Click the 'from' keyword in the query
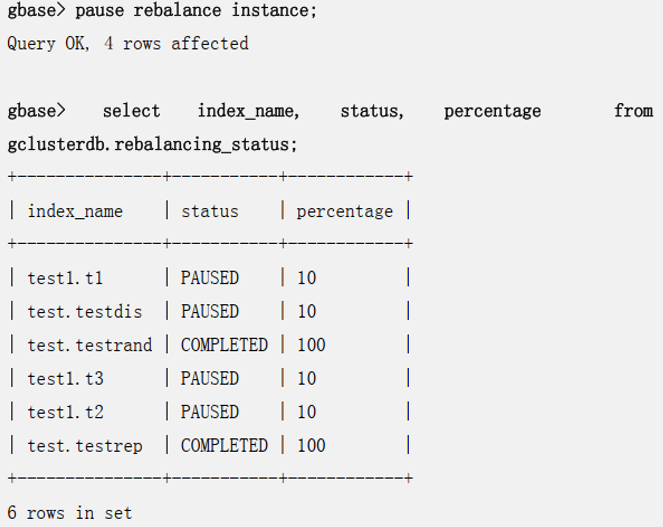 point(633,111)
